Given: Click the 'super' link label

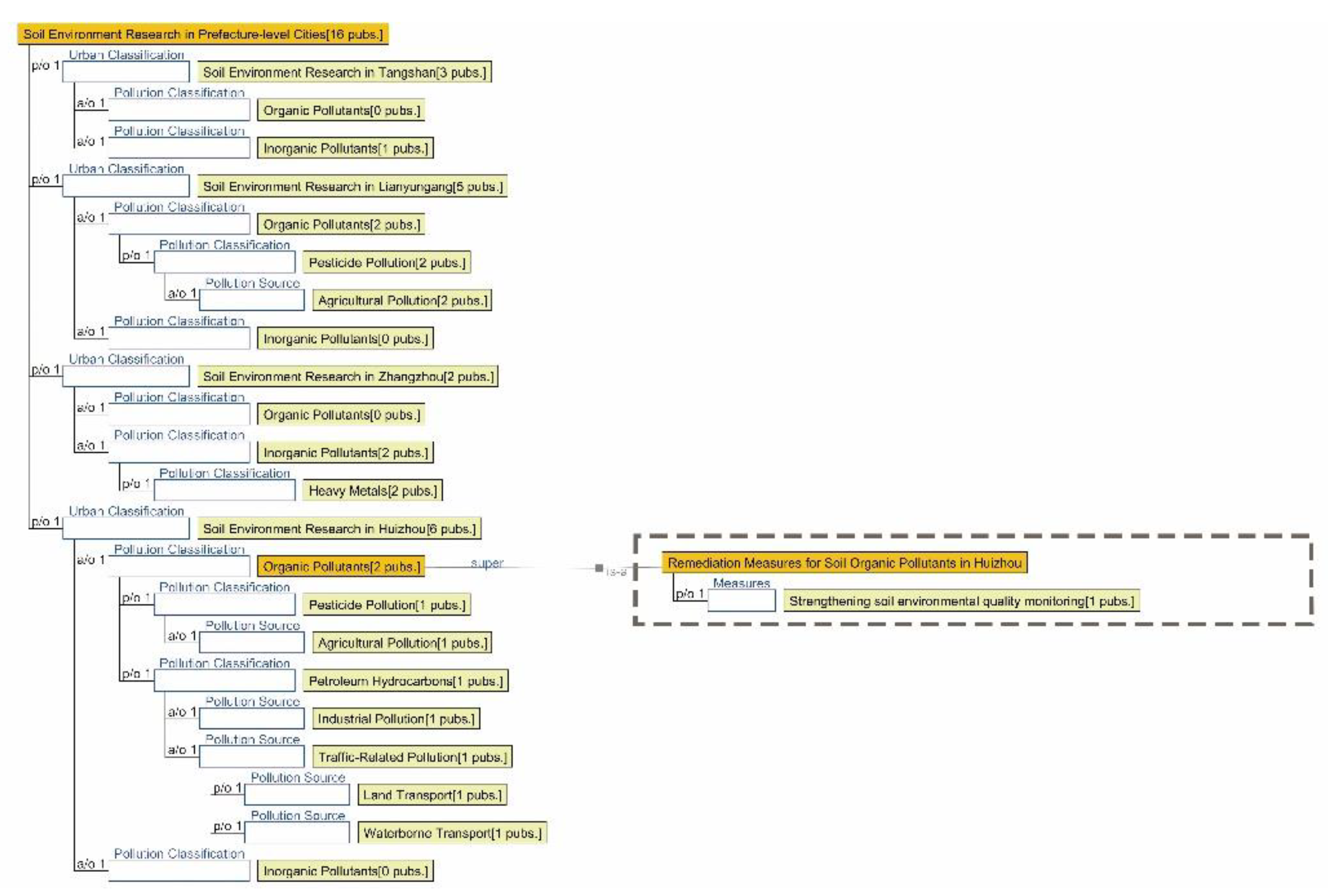Looking at the screenshot, I should click(487, 563).
